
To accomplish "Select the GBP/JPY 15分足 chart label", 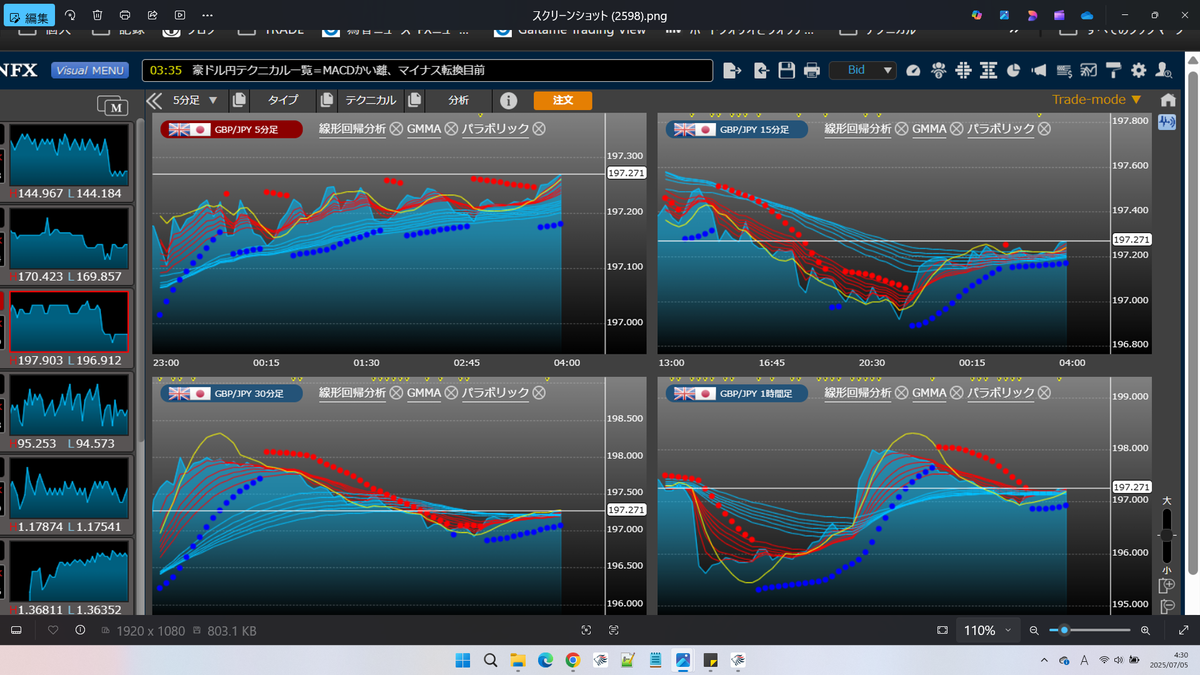I will coord(737,129).
